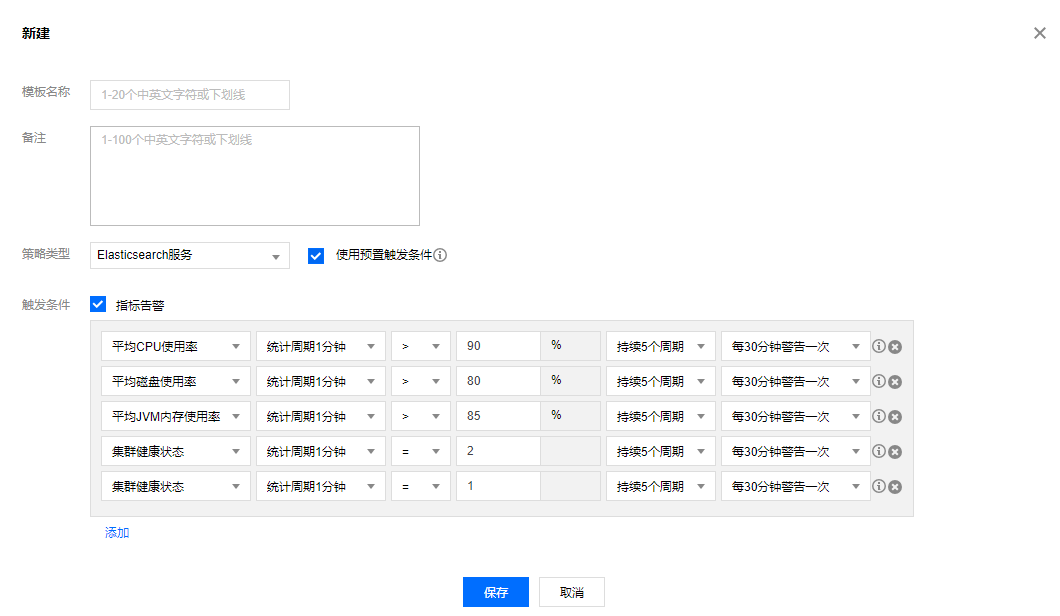Open the 平均CPU使用率 metric dropdown
The height and width of the screenshot is (616, 1060).
click(x=176, y=346)
